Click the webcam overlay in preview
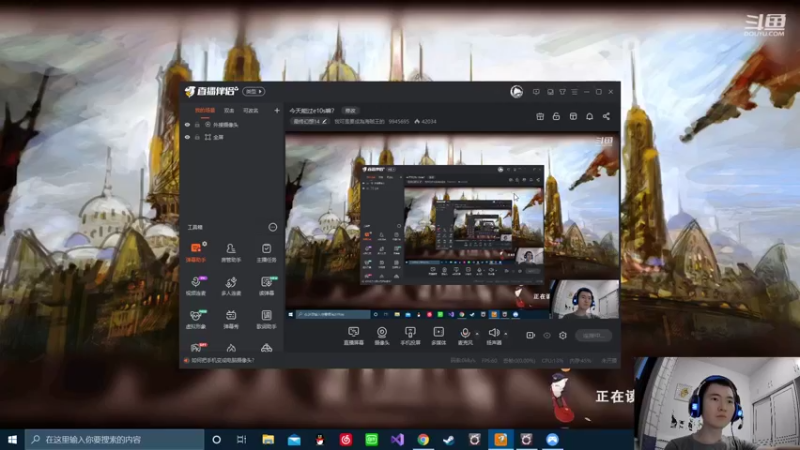This screenshot has width=800, height=450. coord(586,299)
